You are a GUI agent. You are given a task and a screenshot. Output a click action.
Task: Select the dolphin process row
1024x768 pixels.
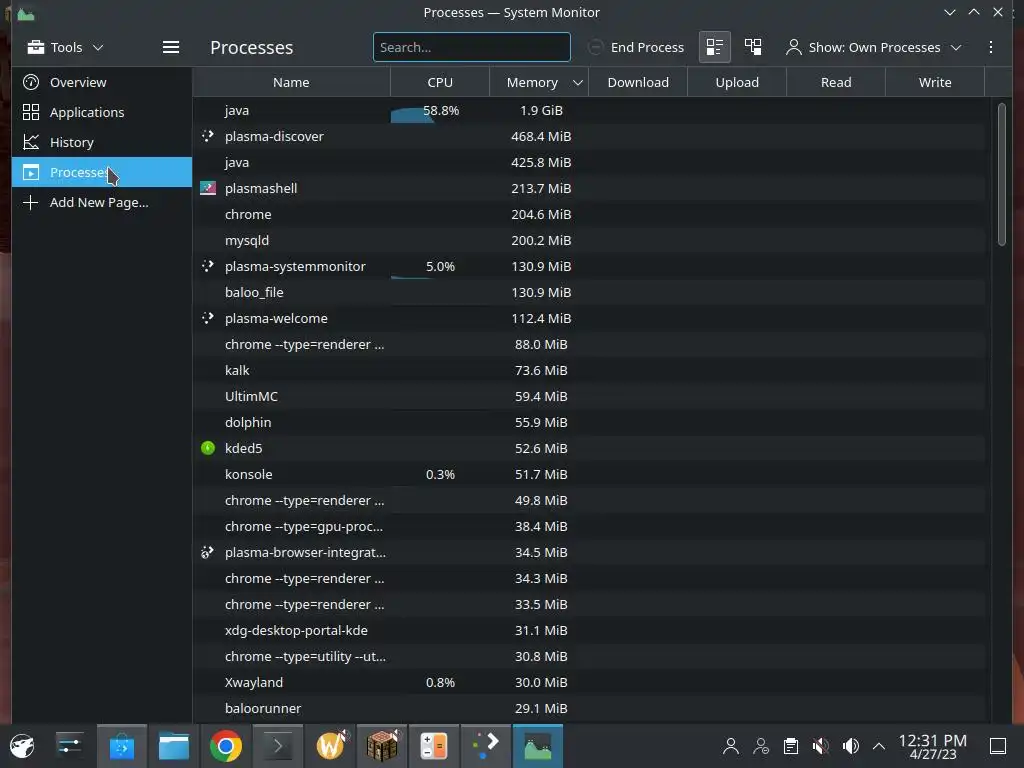point(589,423)
